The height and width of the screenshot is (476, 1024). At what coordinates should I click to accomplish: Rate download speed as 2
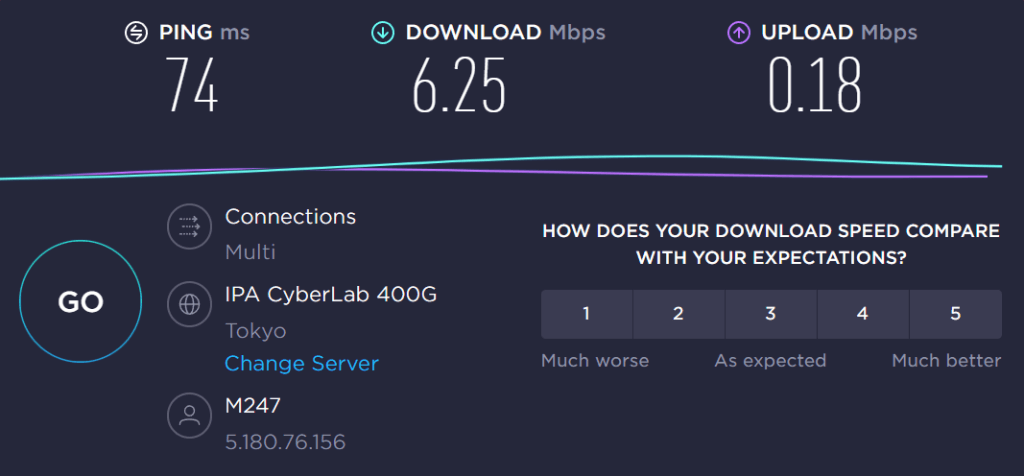[679, 314]
